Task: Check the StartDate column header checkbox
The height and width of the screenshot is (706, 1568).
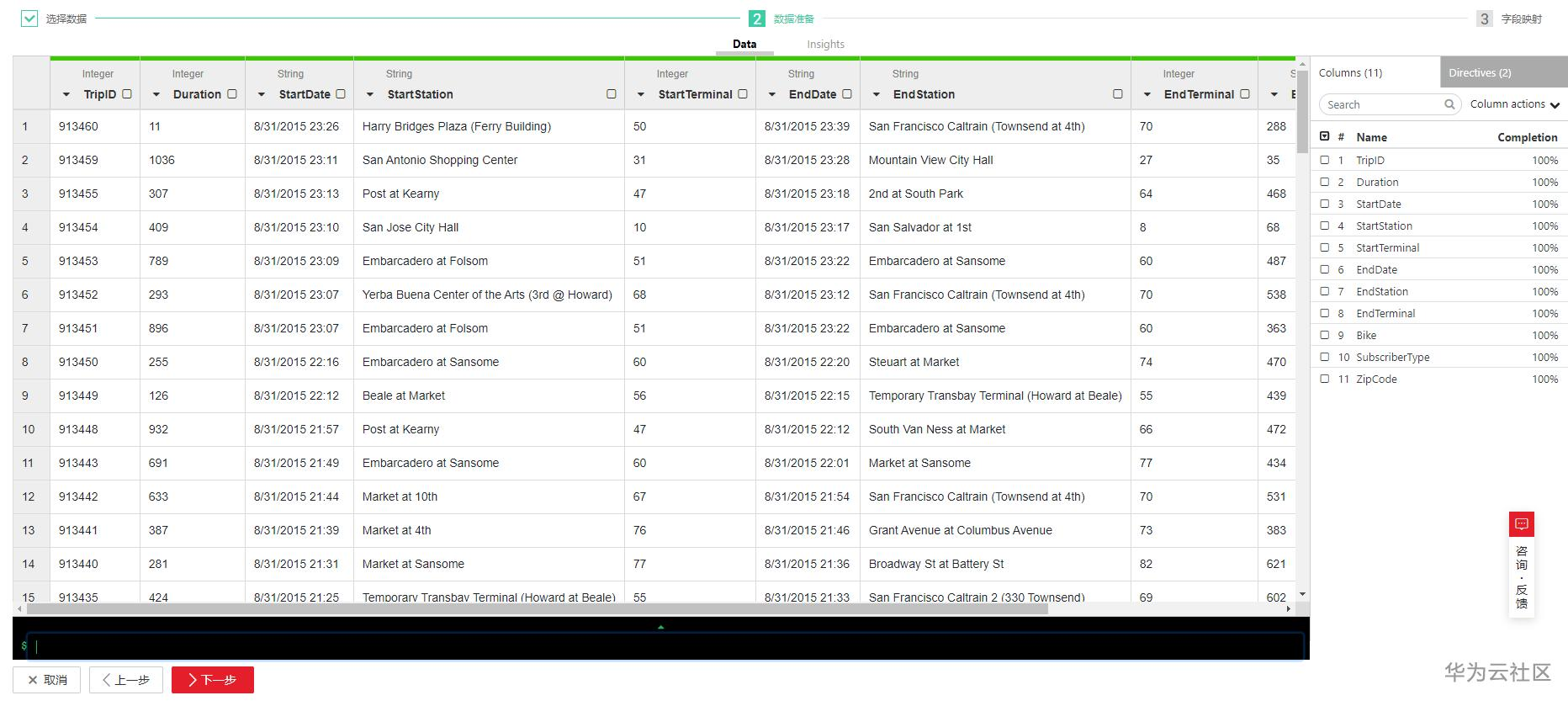Action: [x=341, y=94]
